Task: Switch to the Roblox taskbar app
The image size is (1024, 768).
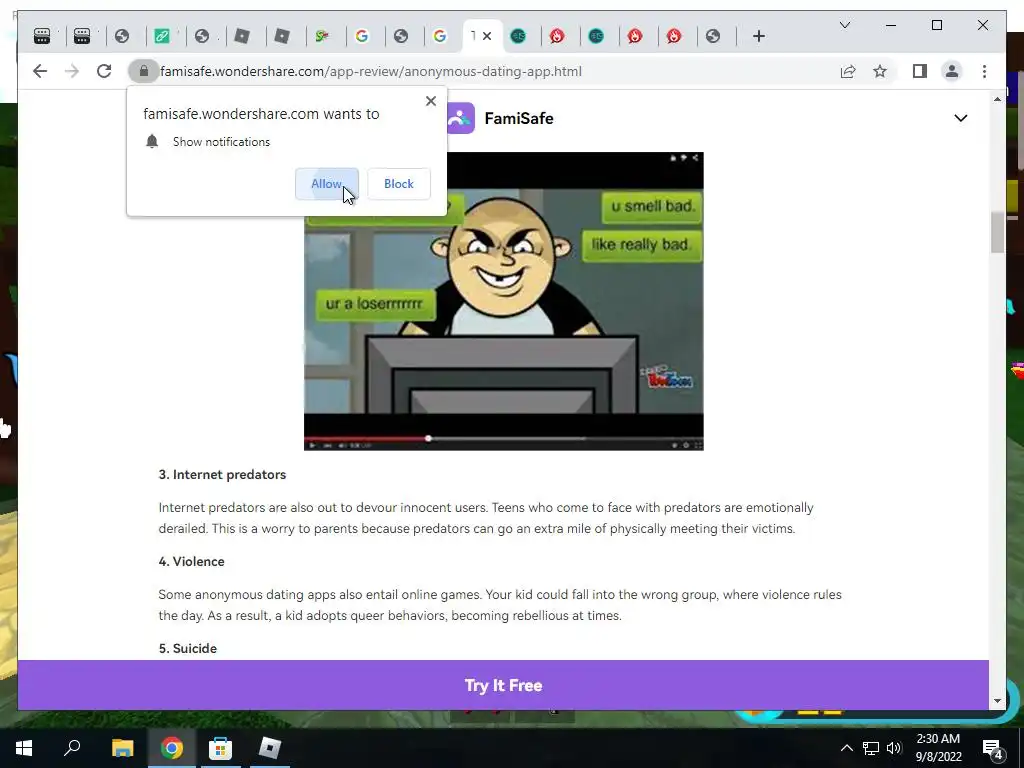Action: point(269,748)
